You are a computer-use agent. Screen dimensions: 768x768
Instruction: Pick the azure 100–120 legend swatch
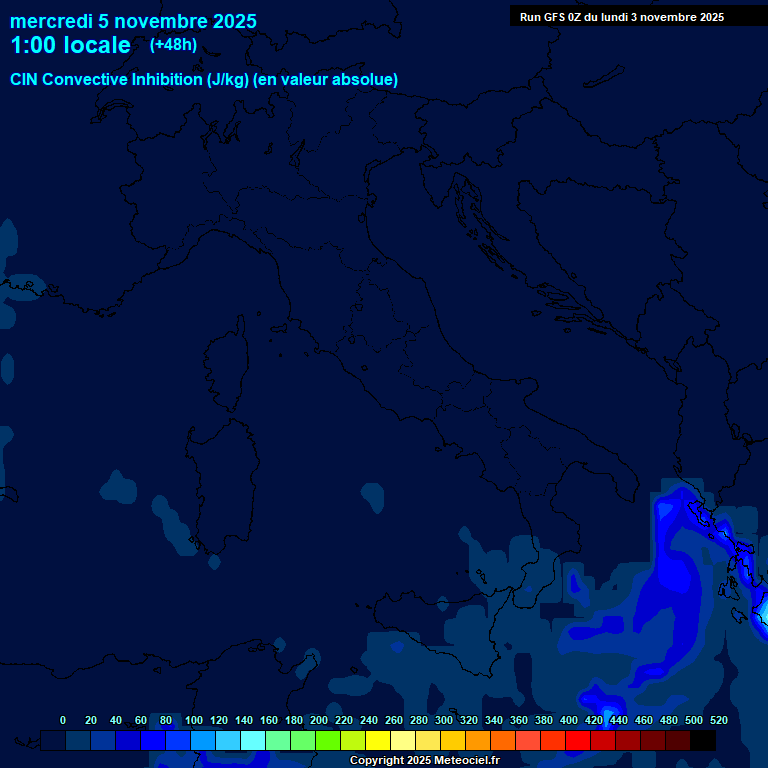click(203, 740)
